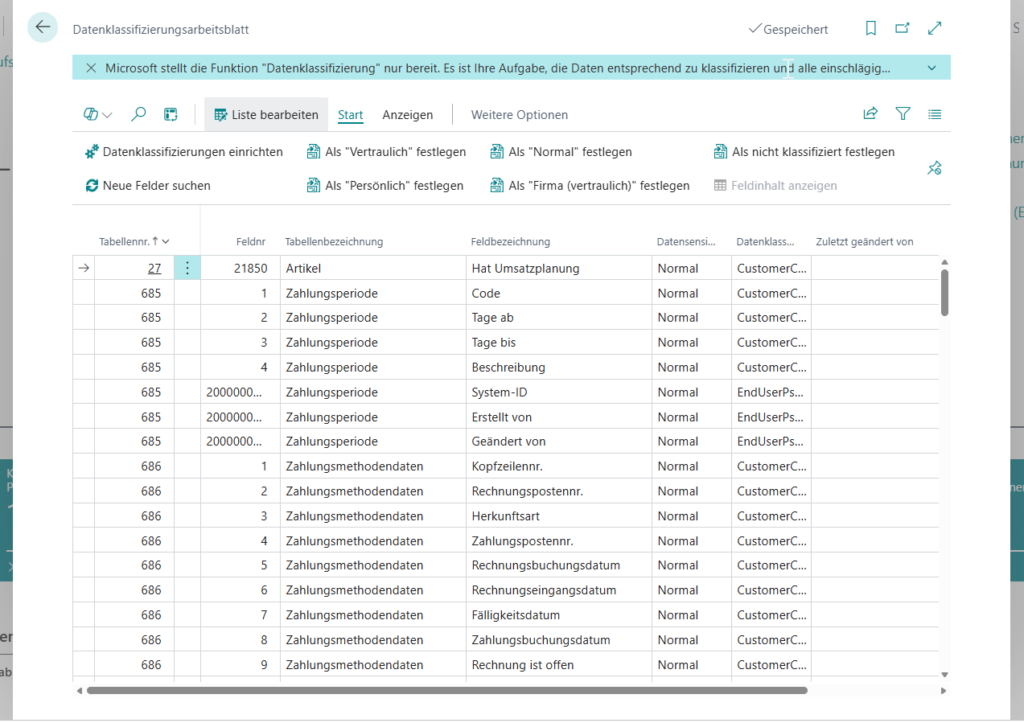1024x723 pixels.
Task: Click the scroll-down arrow of the list
Action: [944, 675]
